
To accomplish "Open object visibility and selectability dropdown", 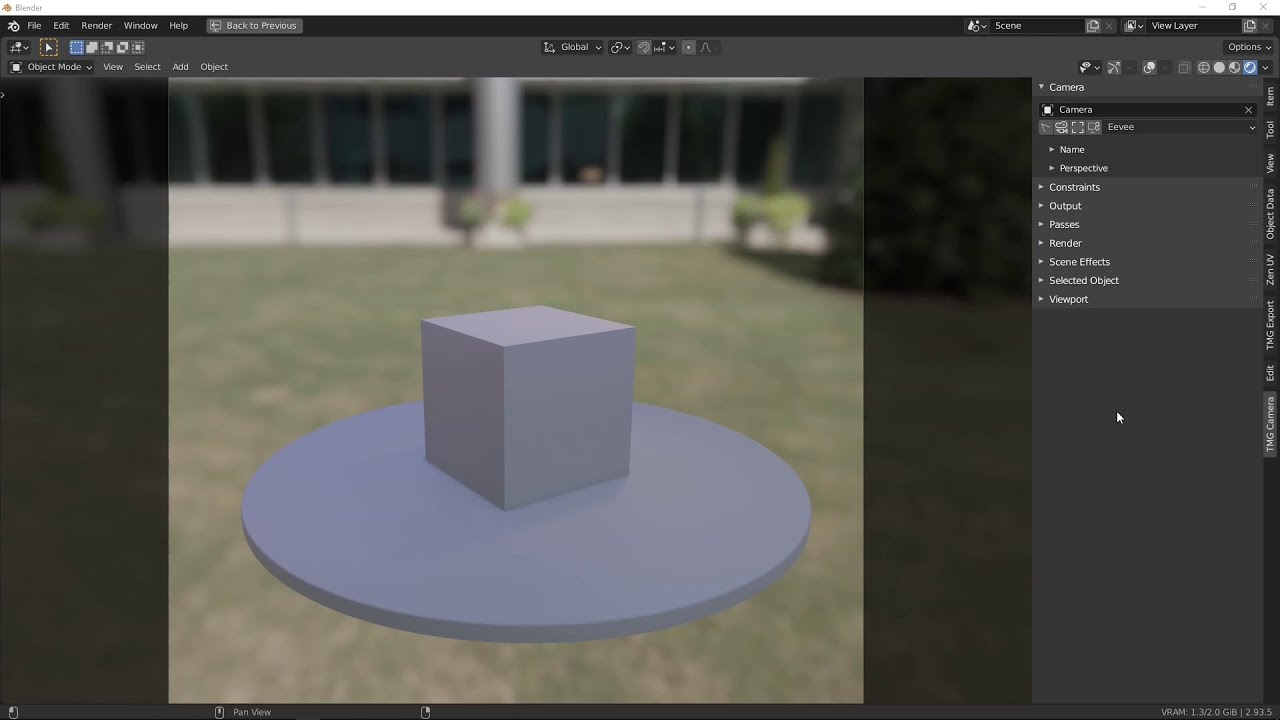I will [x=1089, y=67].
